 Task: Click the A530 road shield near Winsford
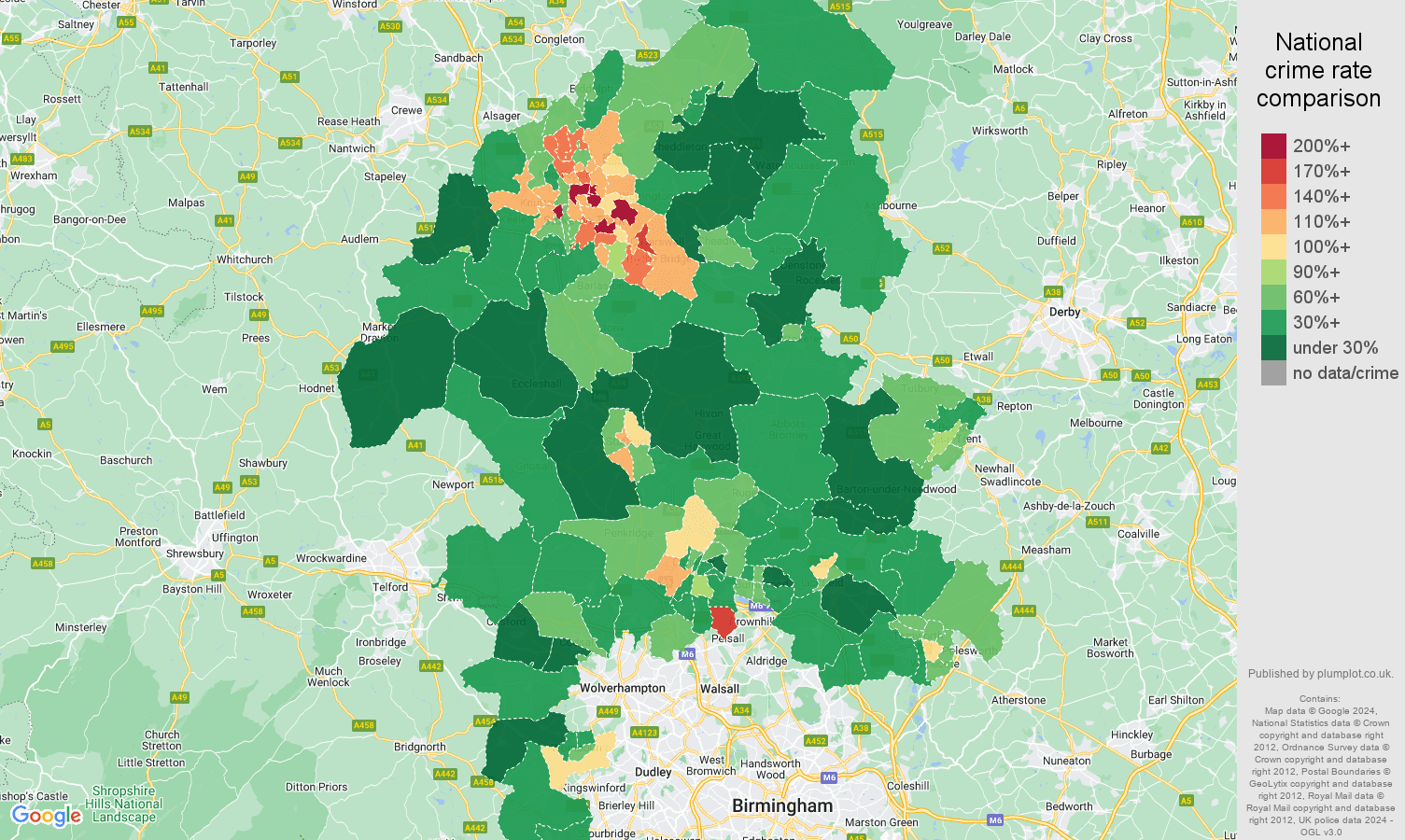(x=390, y=26)
